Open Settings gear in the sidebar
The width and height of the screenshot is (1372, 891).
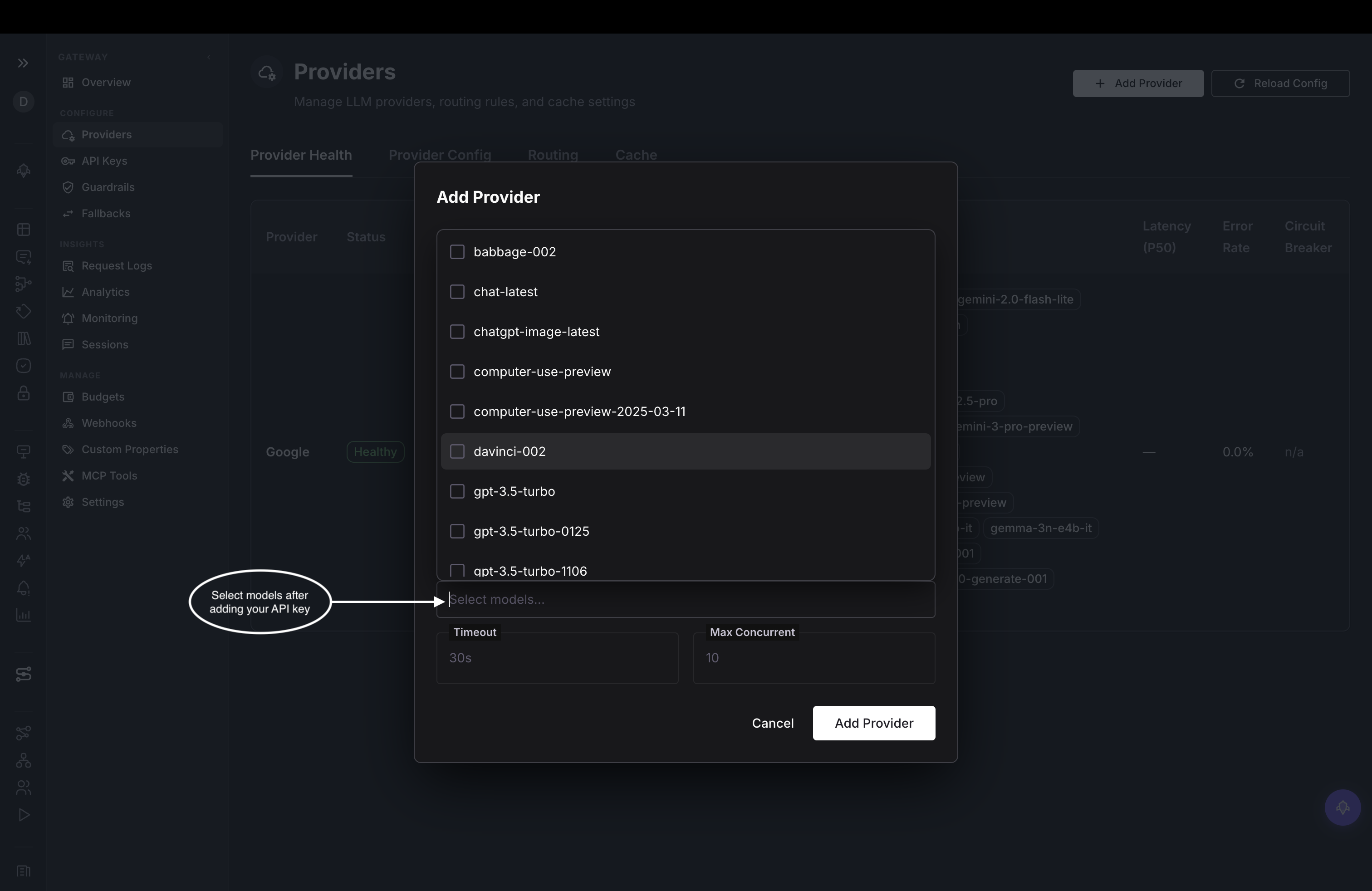137,502
